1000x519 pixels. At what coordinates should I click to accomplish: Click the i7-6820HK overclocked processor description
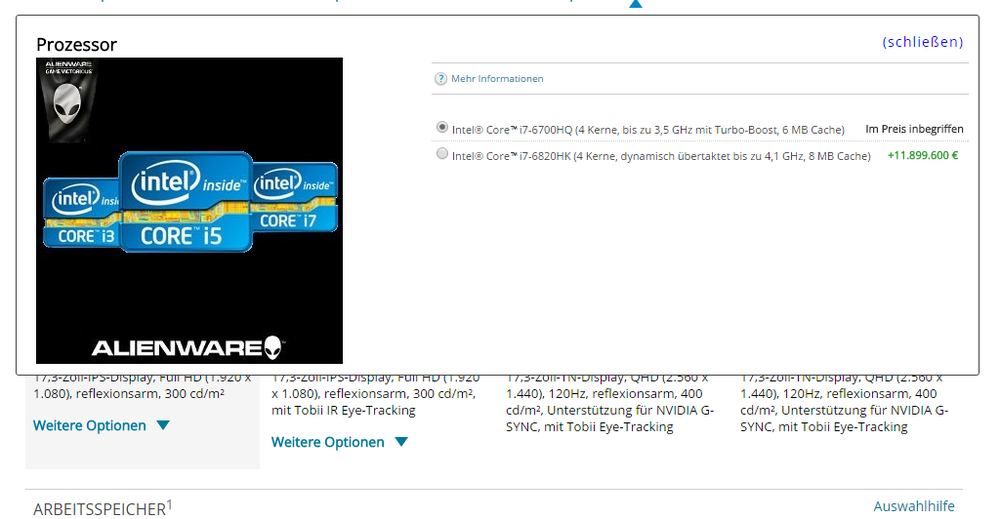661,156
